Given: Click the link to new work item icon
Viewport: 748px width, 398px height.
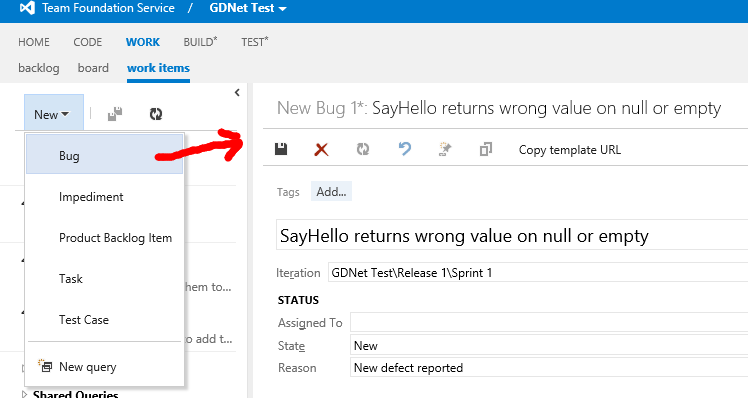Looking at the screenshot, I should pyautogui.click(x=445, y=149).
